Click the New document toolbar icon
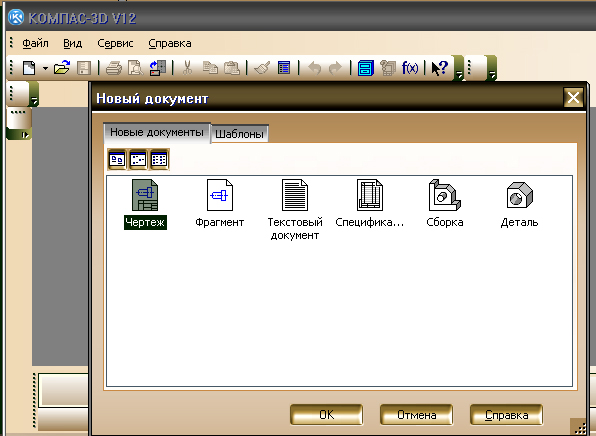The image size is (596, 436). 29,68
